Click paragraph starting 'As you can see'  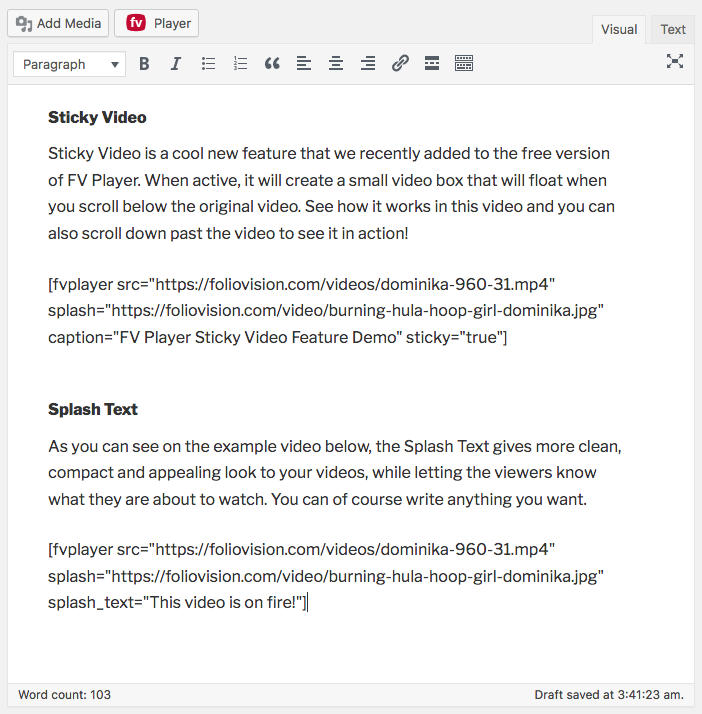335,473
